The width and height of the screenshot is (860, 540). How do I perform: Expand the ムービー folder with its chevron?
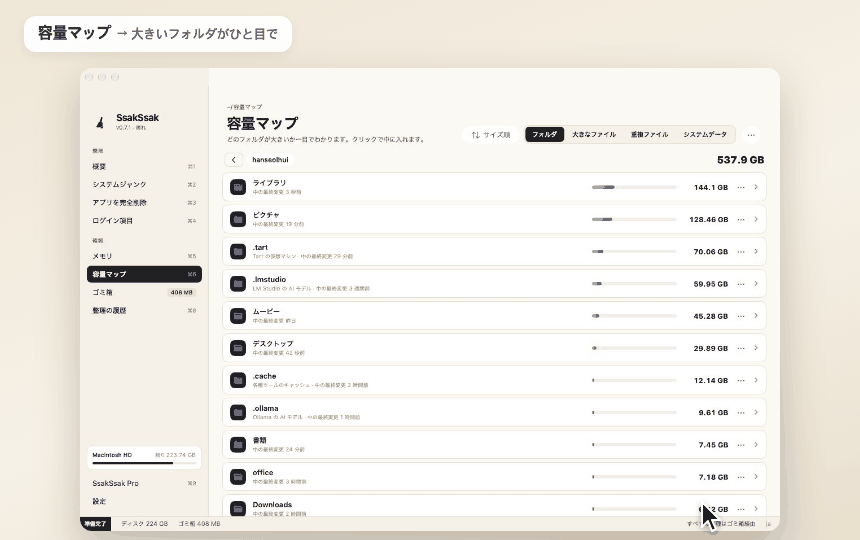(756, 316)
